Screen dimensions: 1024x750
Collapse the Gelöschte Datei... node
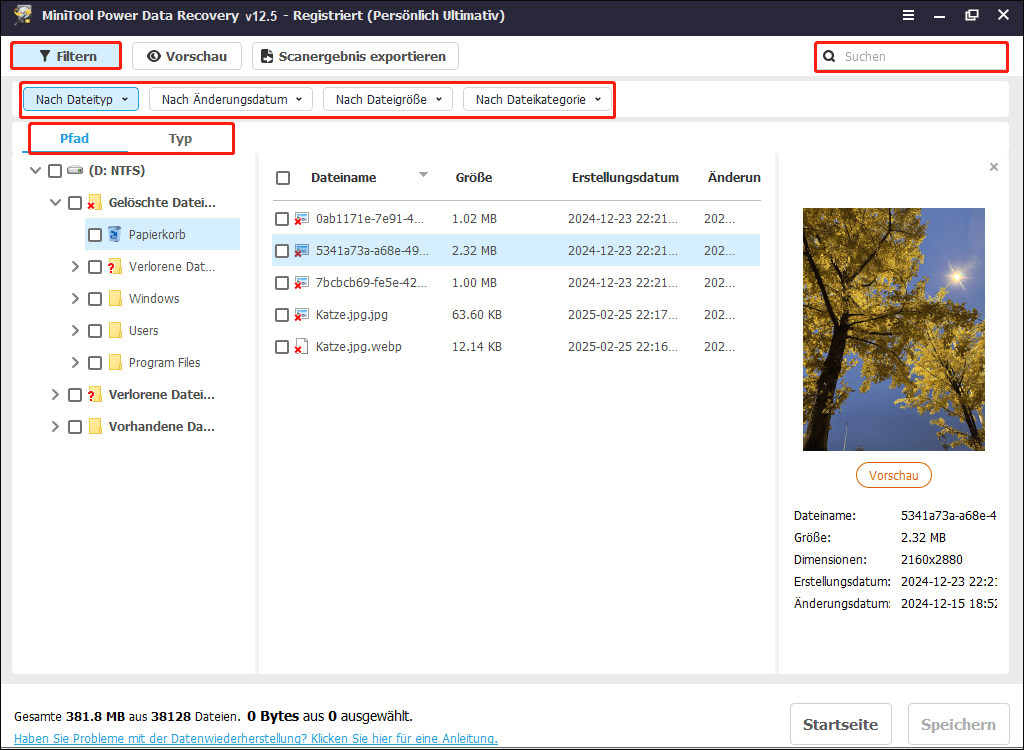coord(56,203)
